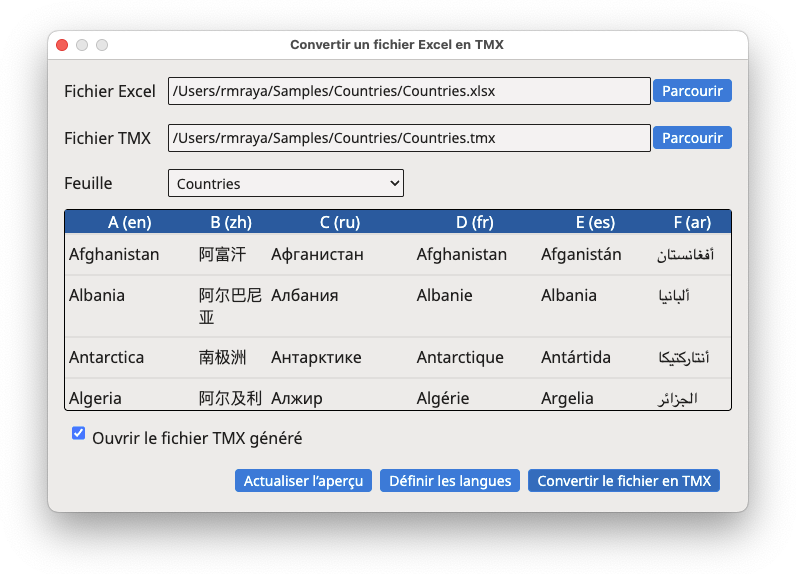Select column header D (fr)
796x574 pixels.
[475, 222]
